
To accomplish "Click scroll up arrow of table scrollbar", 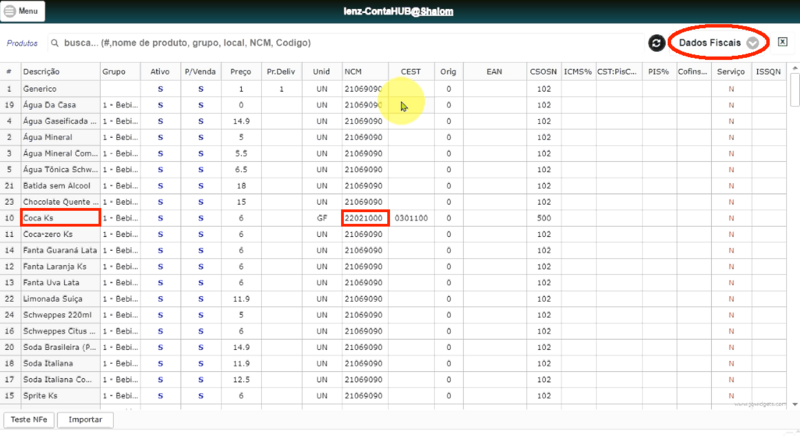I will (794, 68).
